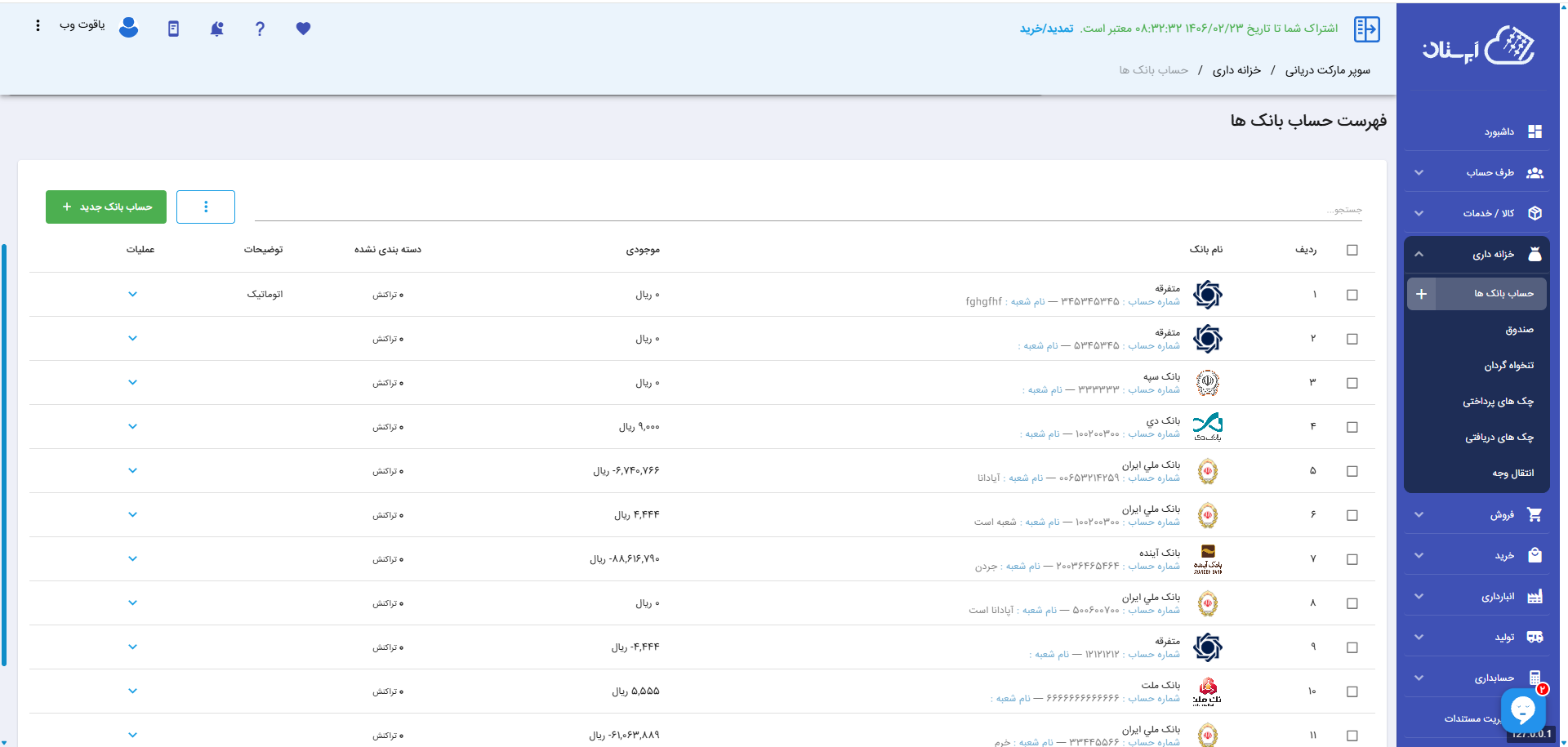
Task: Check the checkbox for row ۷
Action: click(1352, 559)
